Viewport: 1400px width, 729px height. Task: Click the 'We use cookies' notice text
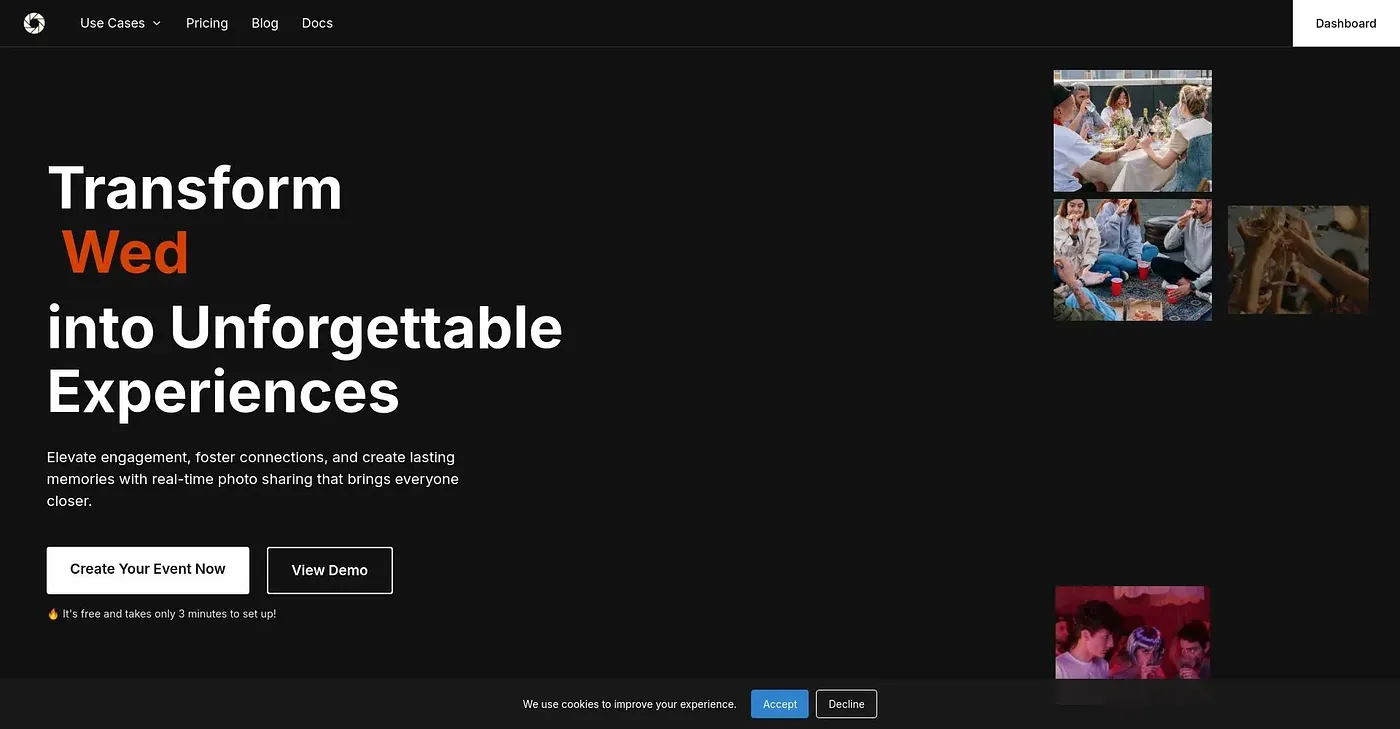(629, 705)
